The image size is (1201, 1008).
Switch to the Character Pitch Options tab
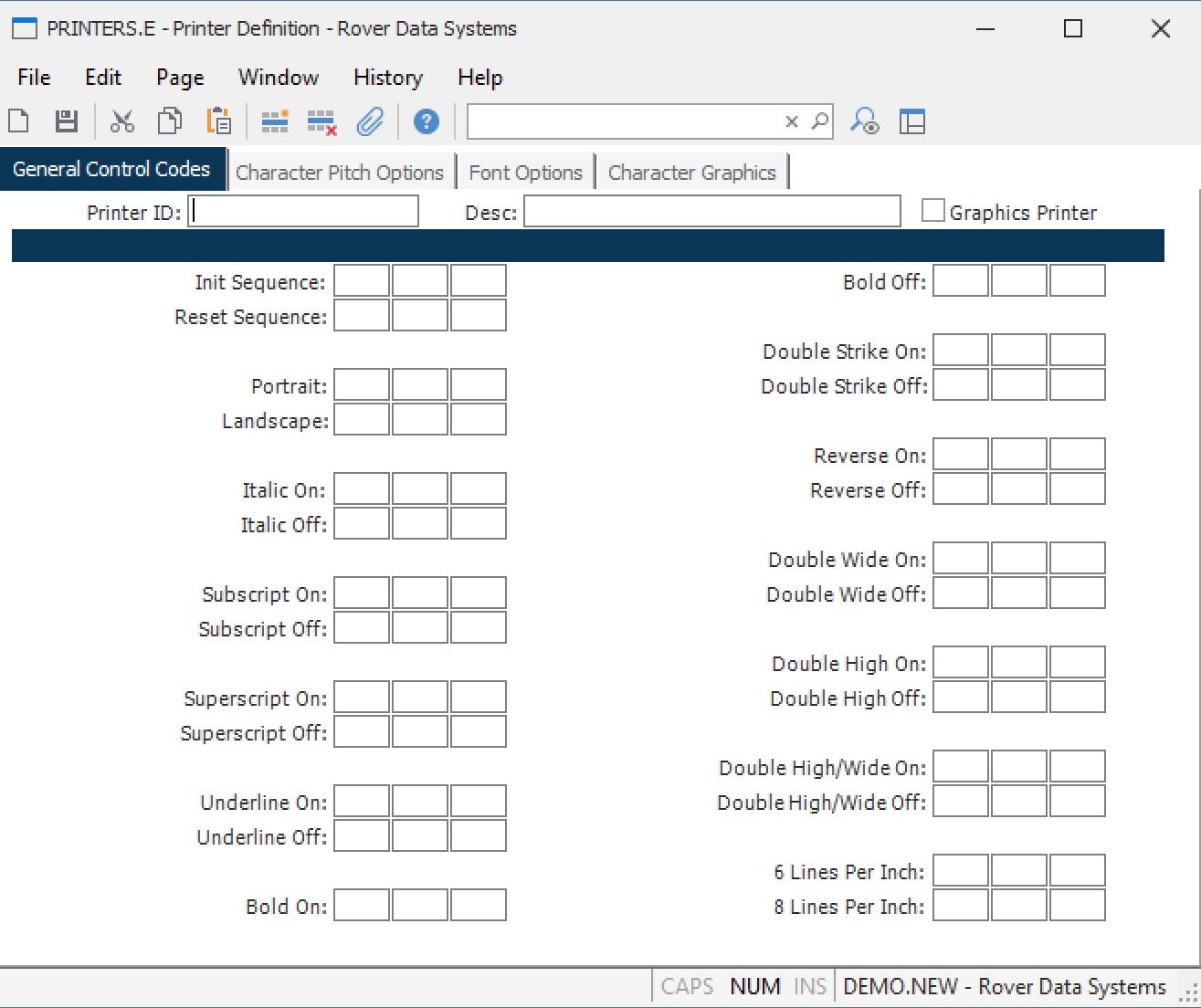(x=340, y=173)
